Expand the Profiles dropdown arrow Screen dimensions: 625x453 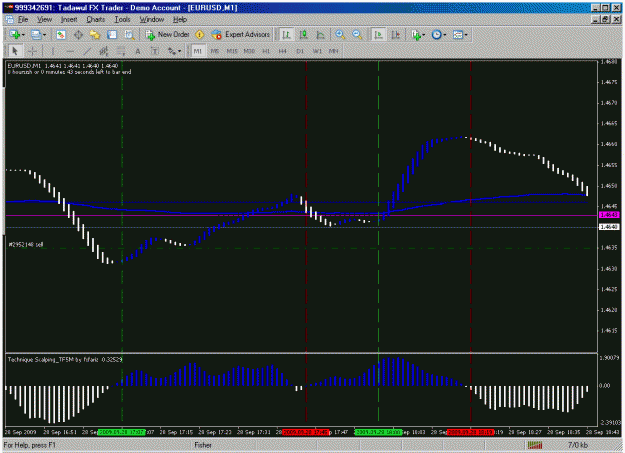tap(45, 35)
